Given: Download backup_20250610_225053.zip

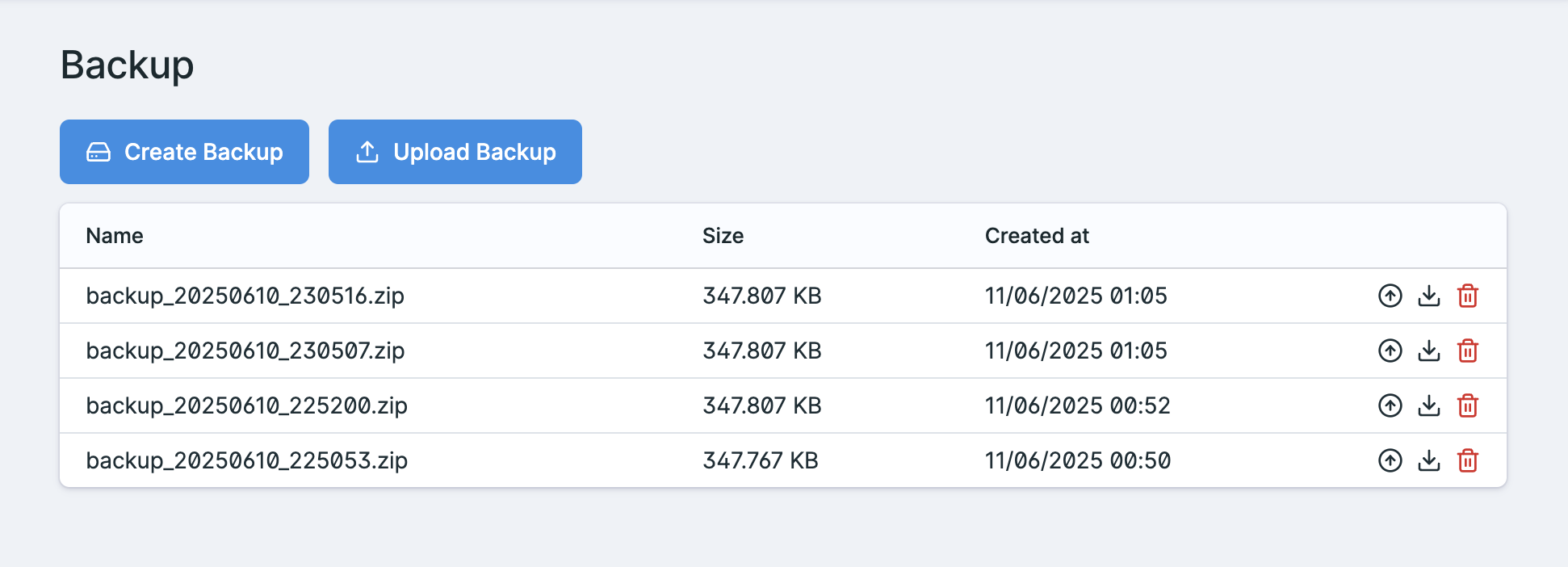Looking at the screenshot, I should point(1429,461).
